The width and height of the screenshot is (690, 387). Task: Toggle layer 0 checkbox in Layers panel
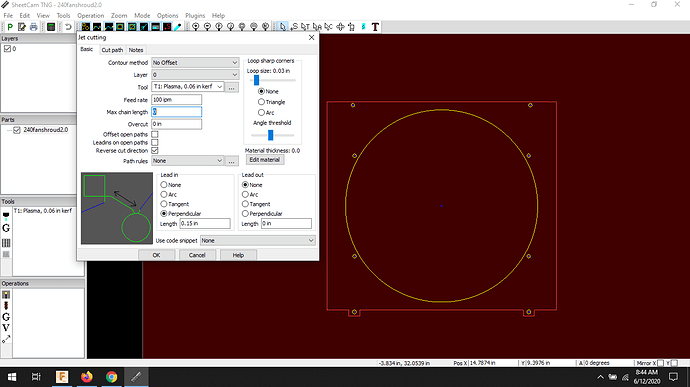pos(7,49)
